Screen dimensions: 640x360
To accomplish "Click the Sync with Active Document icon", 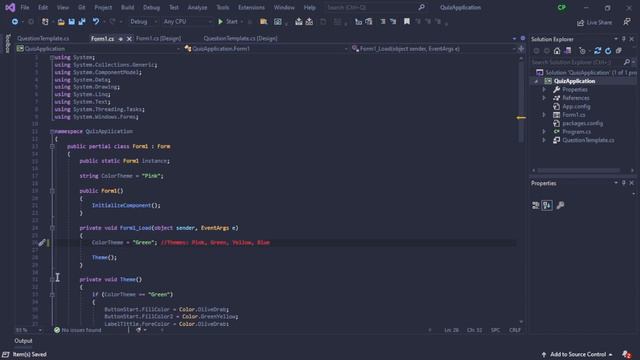I will coord(598,51).
